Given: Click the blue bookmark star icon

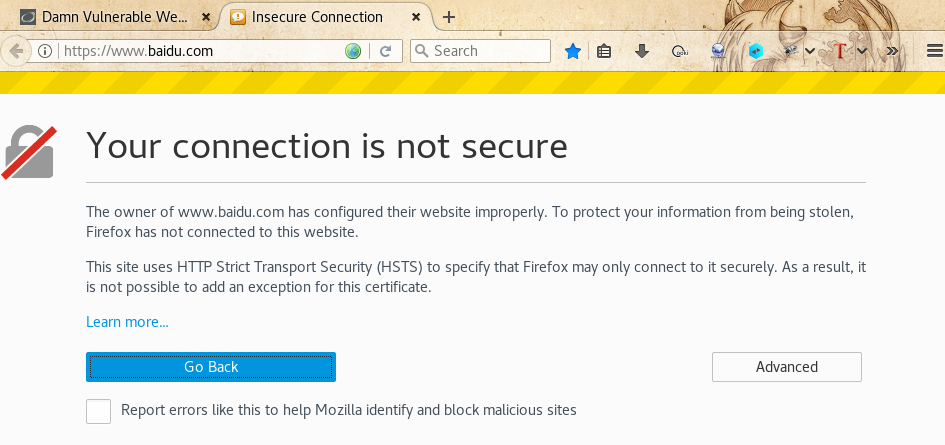Looking at the screenshot, I should (573, 51).
